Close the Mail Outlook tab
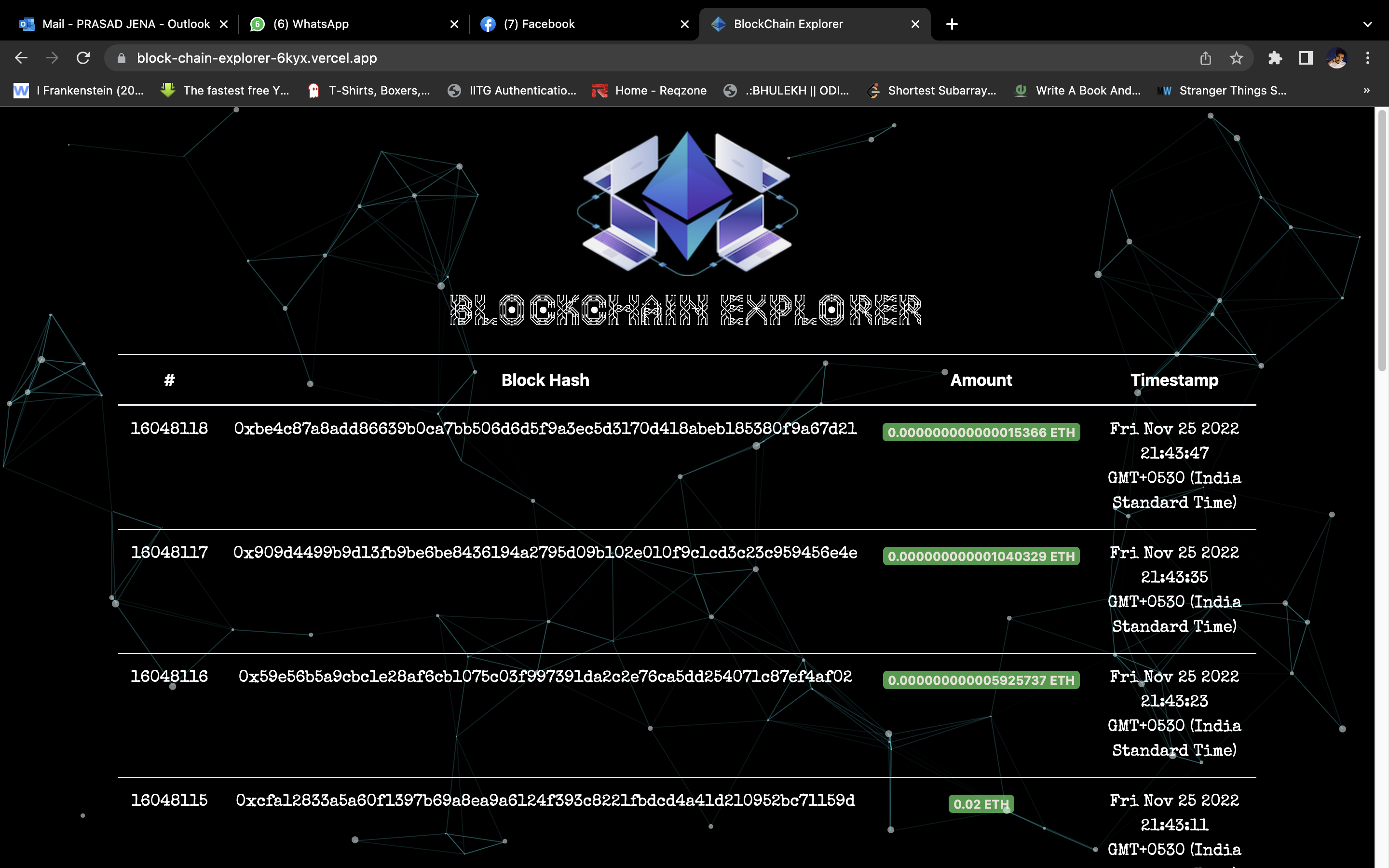This screenshot has height=868, width=1389. pos(224,24)
